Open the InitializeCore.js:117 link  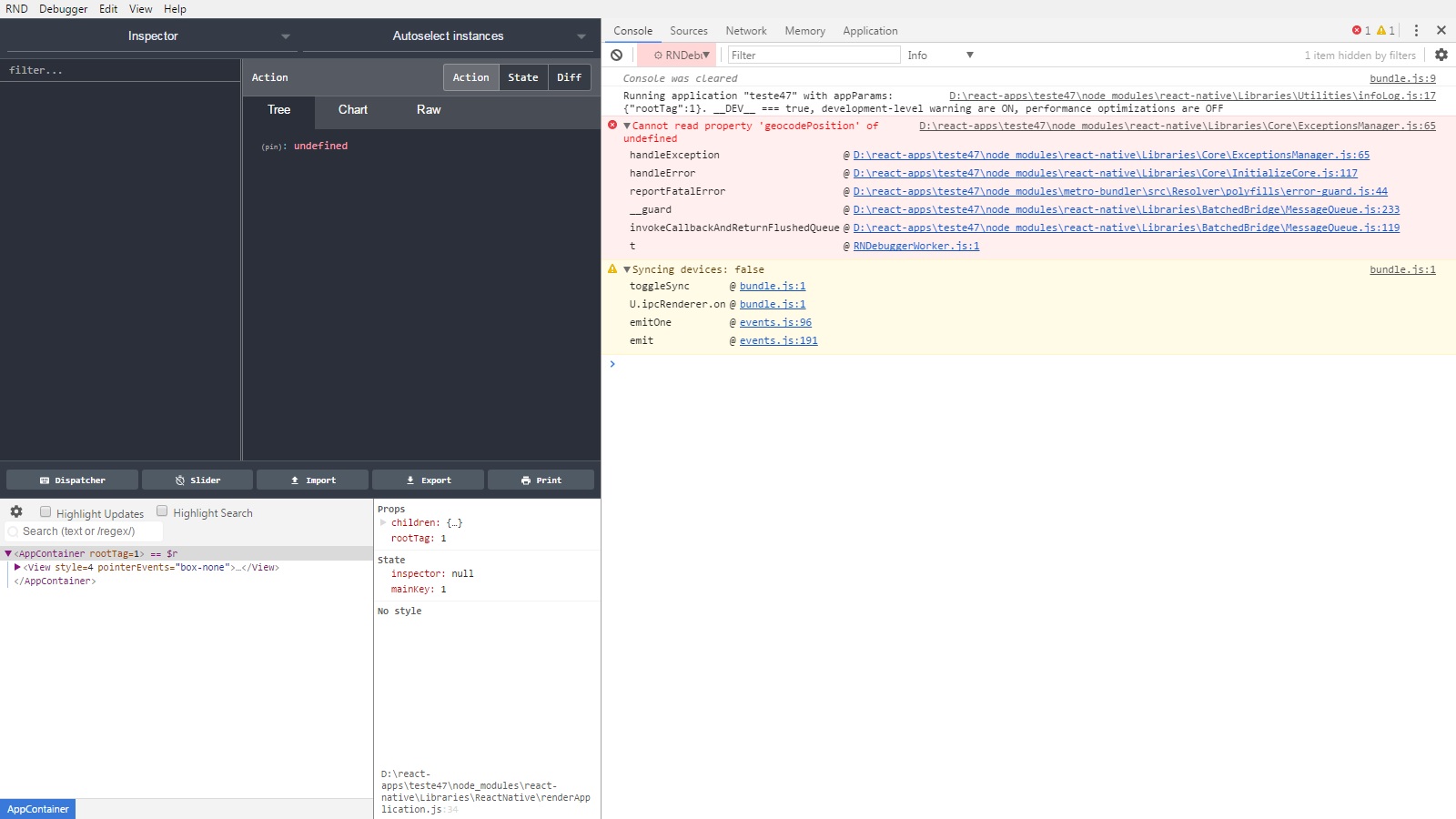click(x=1105, y=173)
